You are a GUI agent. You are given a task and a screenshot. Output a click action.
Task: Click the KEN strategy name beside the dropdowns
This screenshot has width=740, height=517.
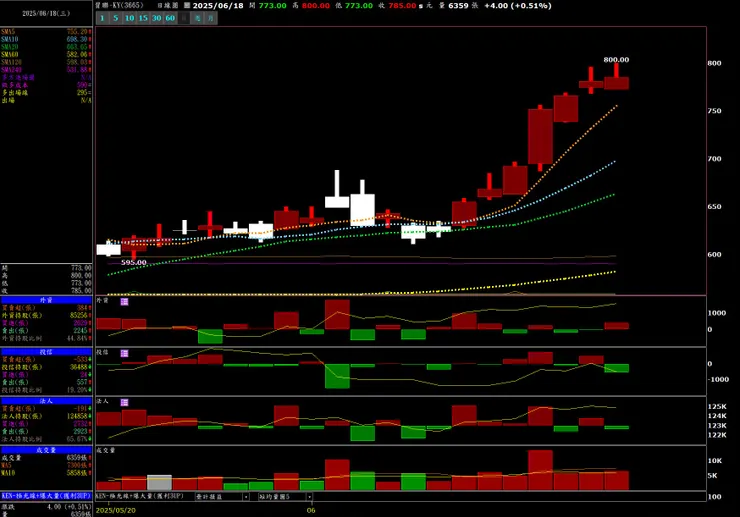coord(139,497)
